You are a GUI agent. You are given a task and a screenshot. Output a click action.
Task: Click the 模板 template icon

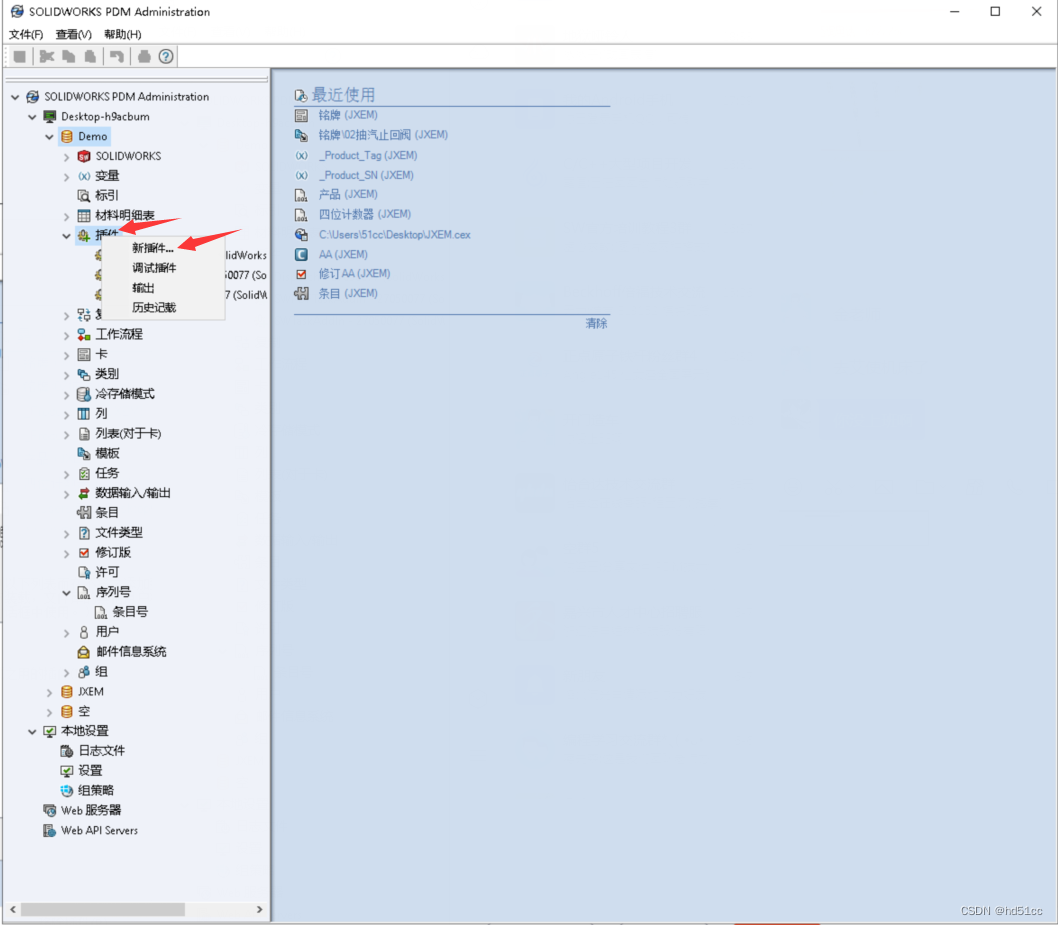(84, 453)
